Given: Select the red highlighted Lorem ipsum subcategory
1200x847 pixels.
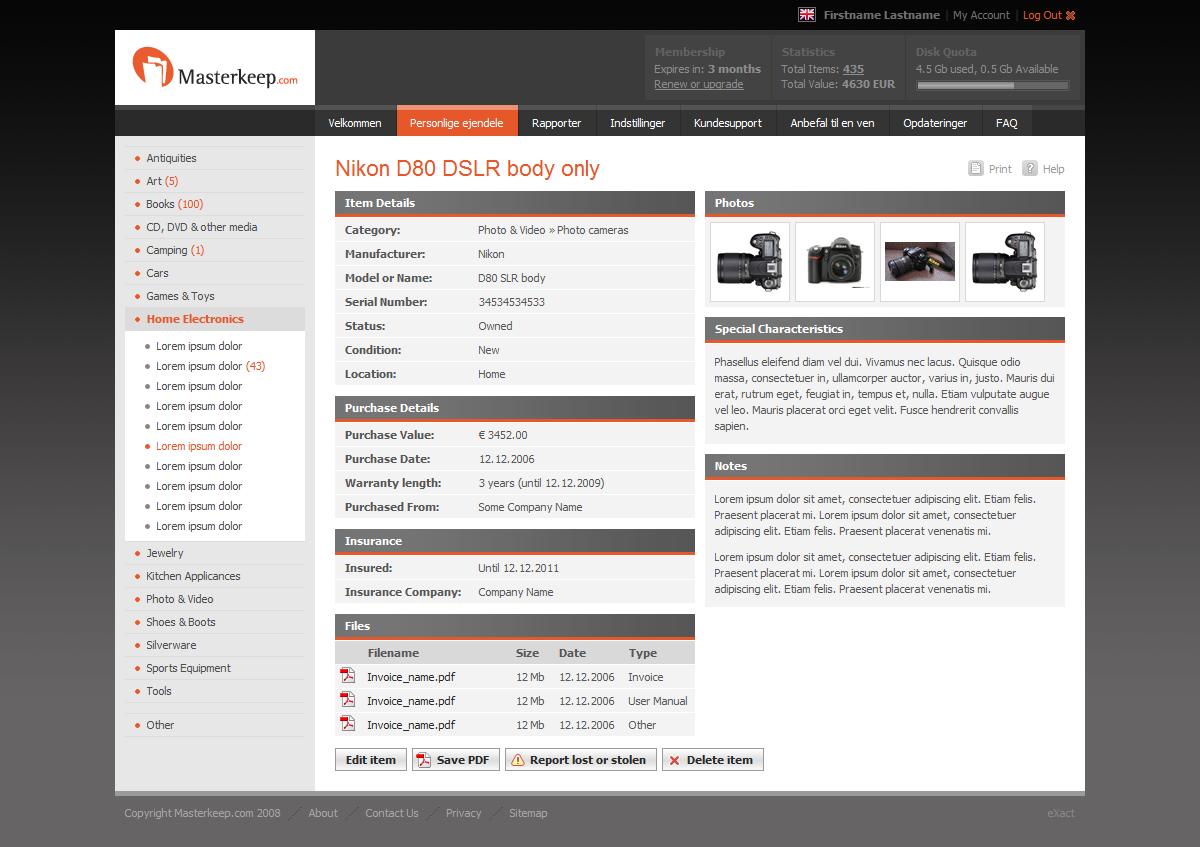Looking at the screenshot, I should click(199, 446).
